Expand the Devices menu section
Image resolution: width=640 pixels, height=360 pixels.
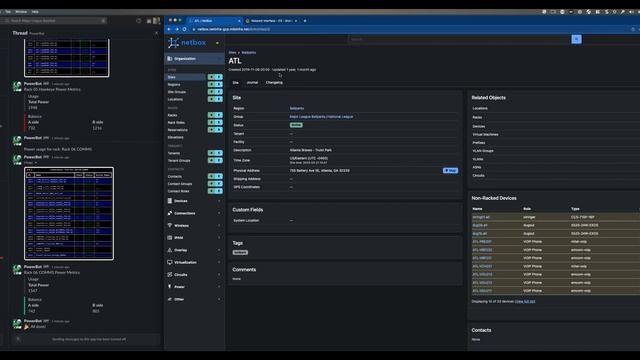194,201
